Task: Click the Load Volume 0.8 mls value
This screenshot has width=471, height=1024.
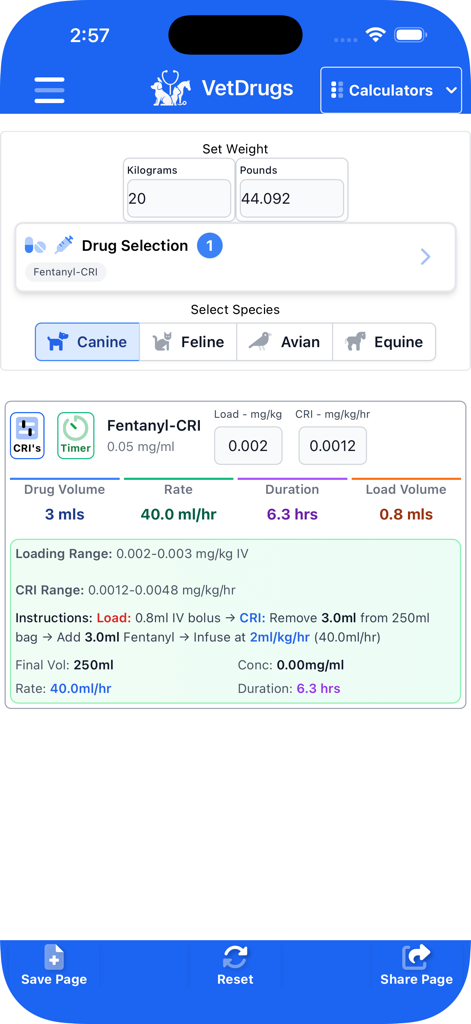Action: click(x=406, y=515)
